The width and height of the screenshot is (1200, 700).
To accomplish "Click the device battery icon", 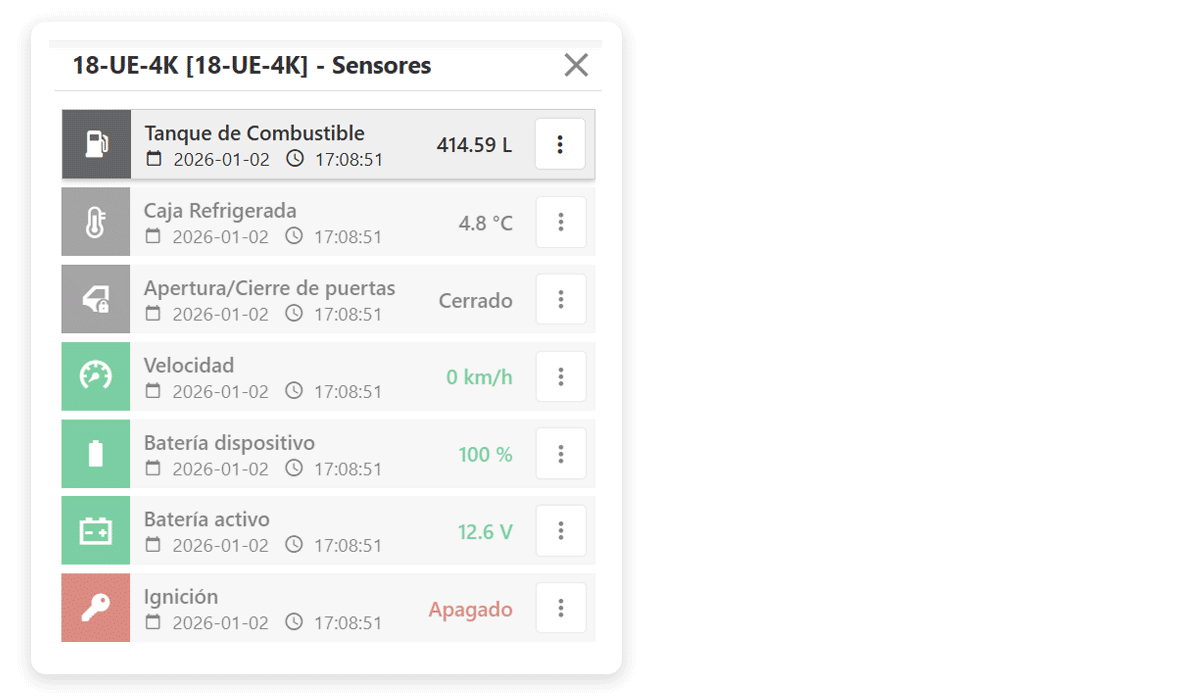I will 96,454.
